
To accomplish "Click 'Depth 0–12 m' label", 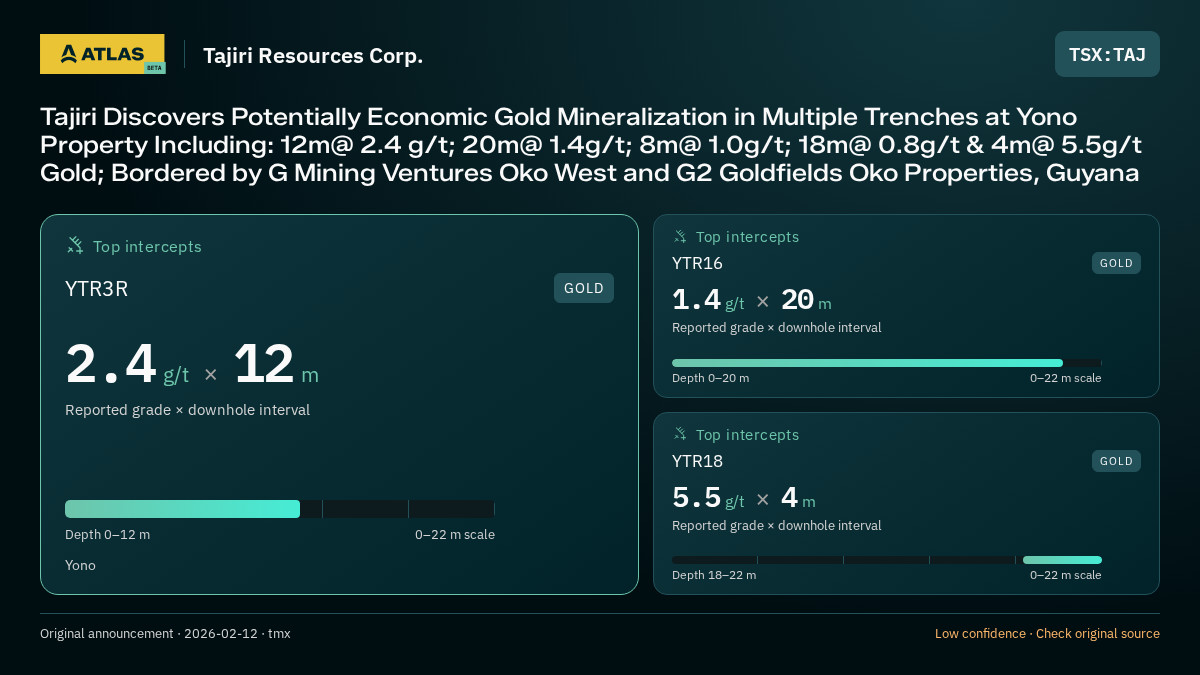I will click(x=107, y=534).
